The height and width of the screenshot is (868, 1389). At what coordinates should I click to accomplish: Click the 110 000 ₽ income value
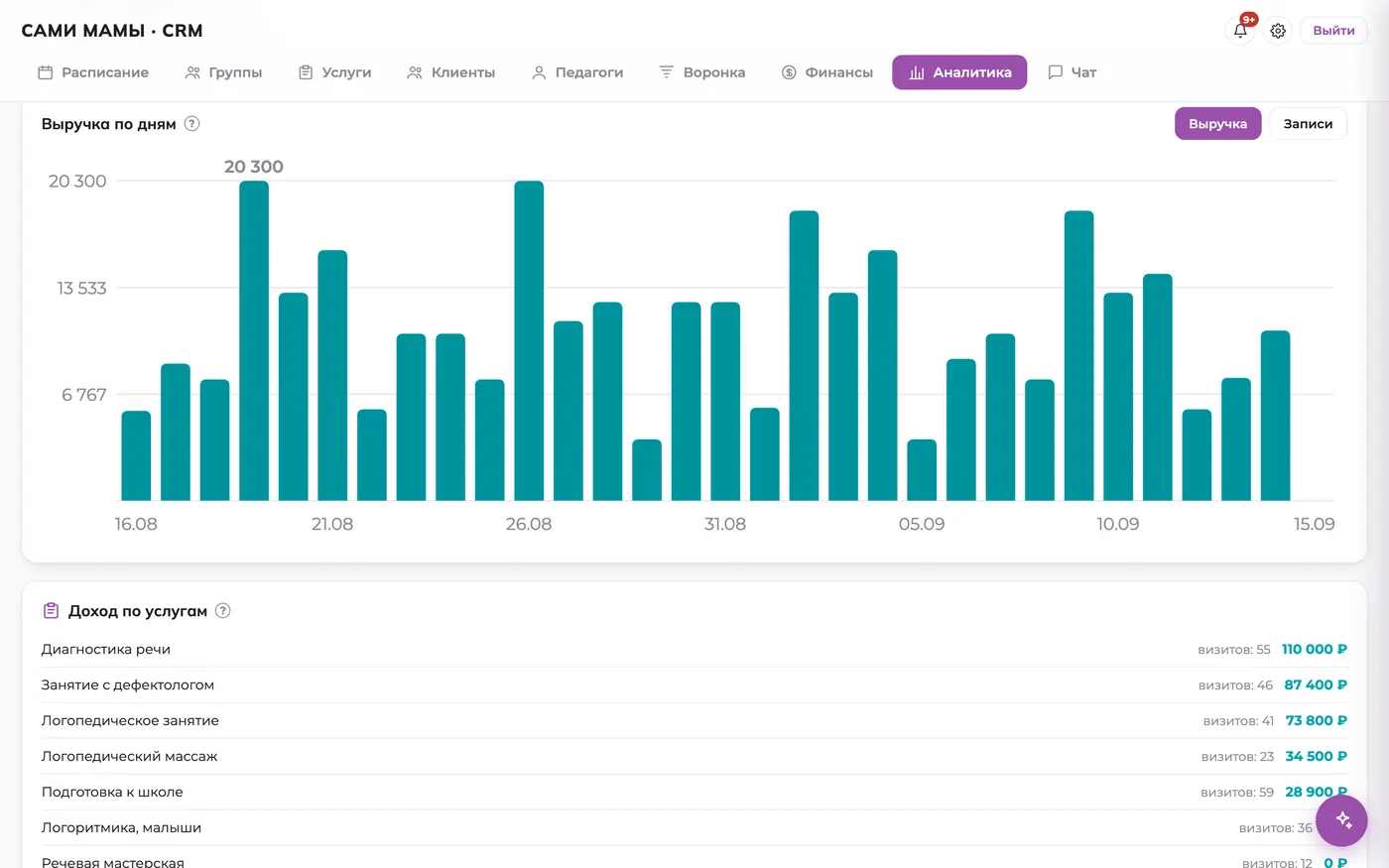coord(1315,650)
